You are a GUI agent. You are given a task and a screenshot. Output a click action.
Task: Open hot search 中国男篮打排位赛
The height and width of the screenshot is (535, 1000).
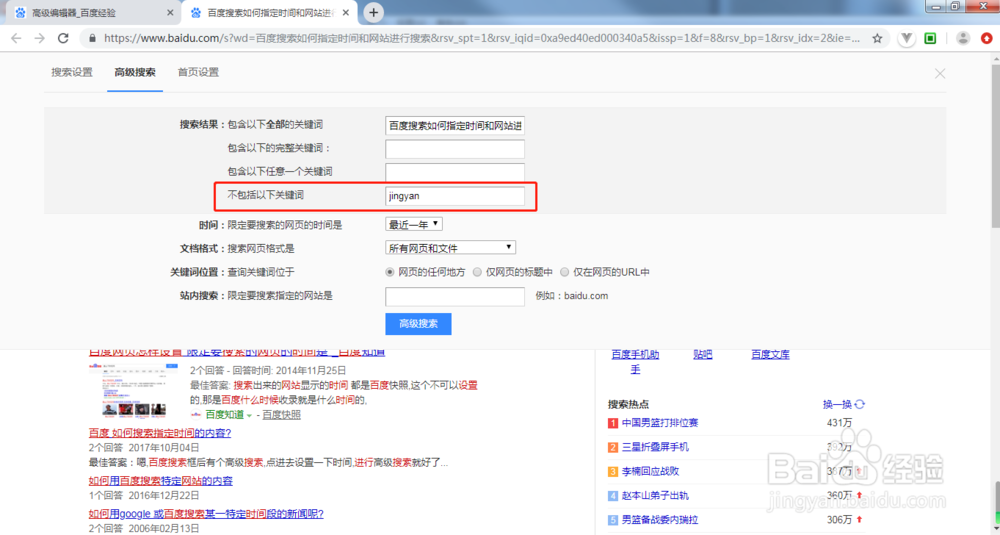point(660,423)
